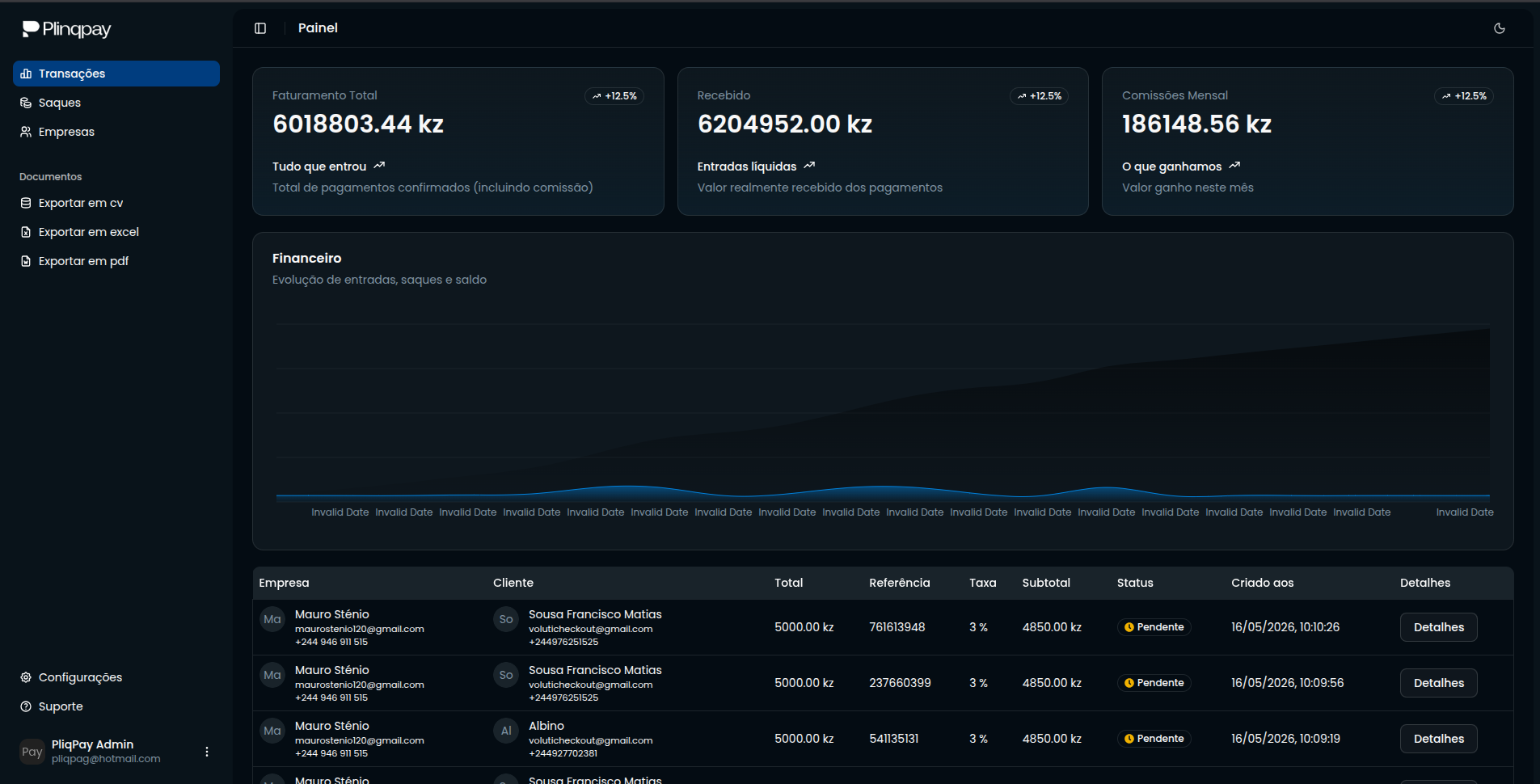Screen dimensions: 1540x784
Task: Click the Ma avatar in the 761613948 row
Action: [x=272, y=619]
